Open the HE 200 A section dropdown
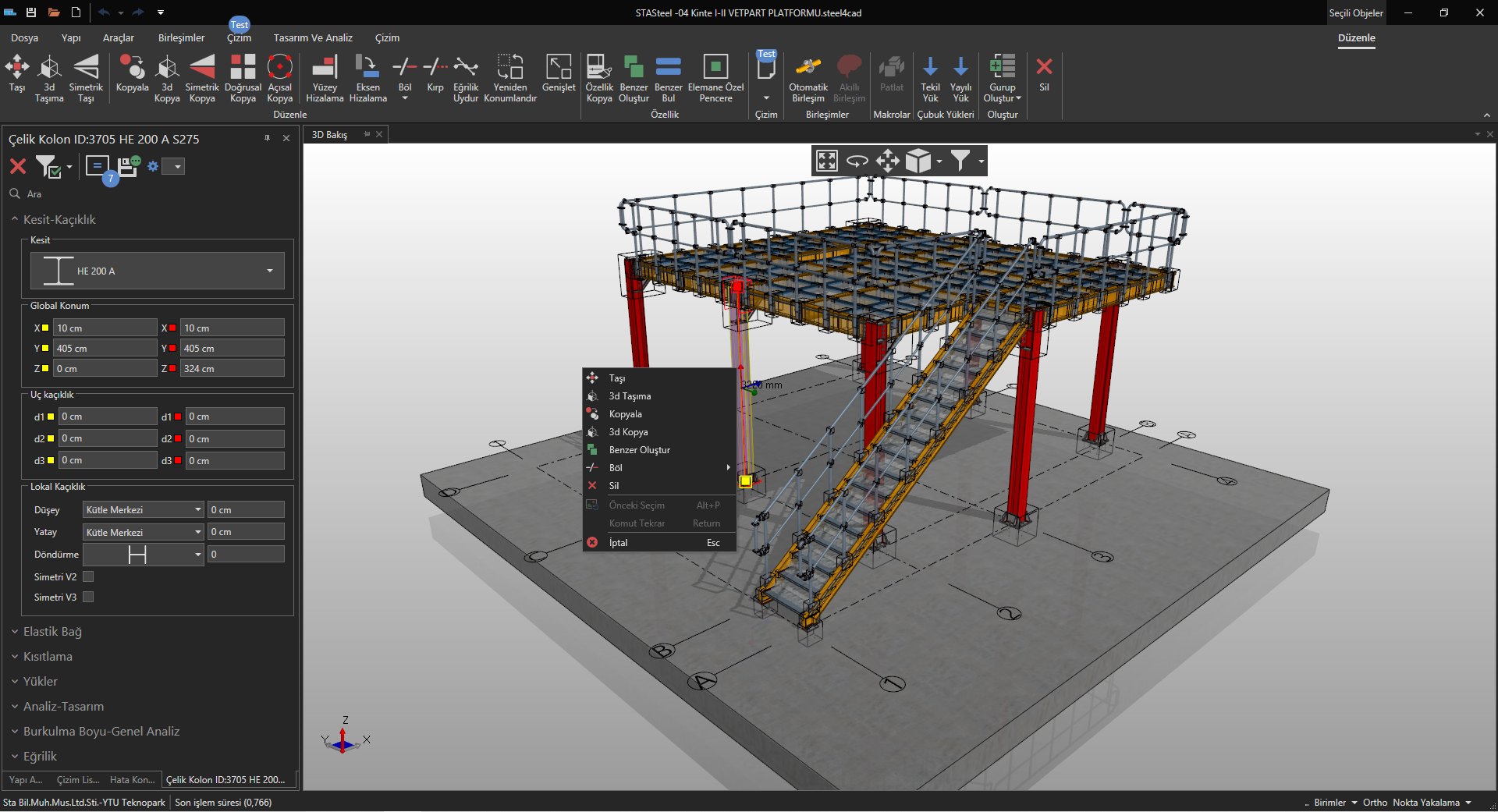 point(269,271)
